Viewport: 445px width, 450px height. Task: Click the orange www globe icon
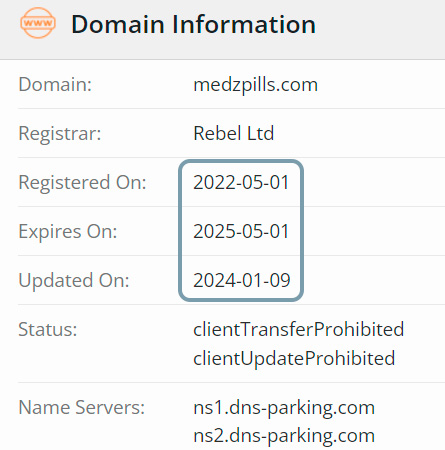[38, 23]
